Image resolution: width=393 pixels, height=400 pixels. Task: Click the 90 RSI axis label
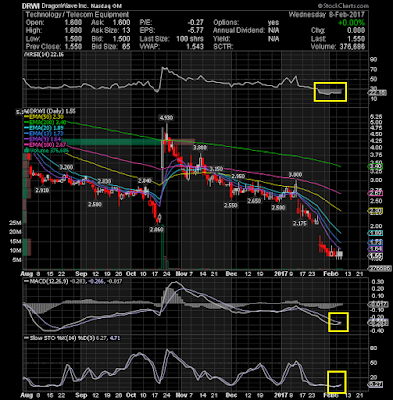(x=374, y=60)
